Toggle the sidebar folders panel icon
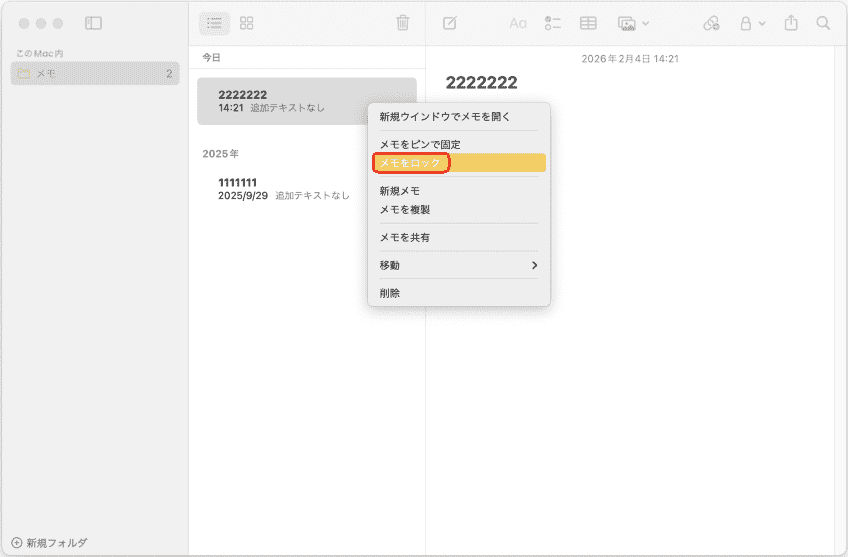 coord(93,23)
